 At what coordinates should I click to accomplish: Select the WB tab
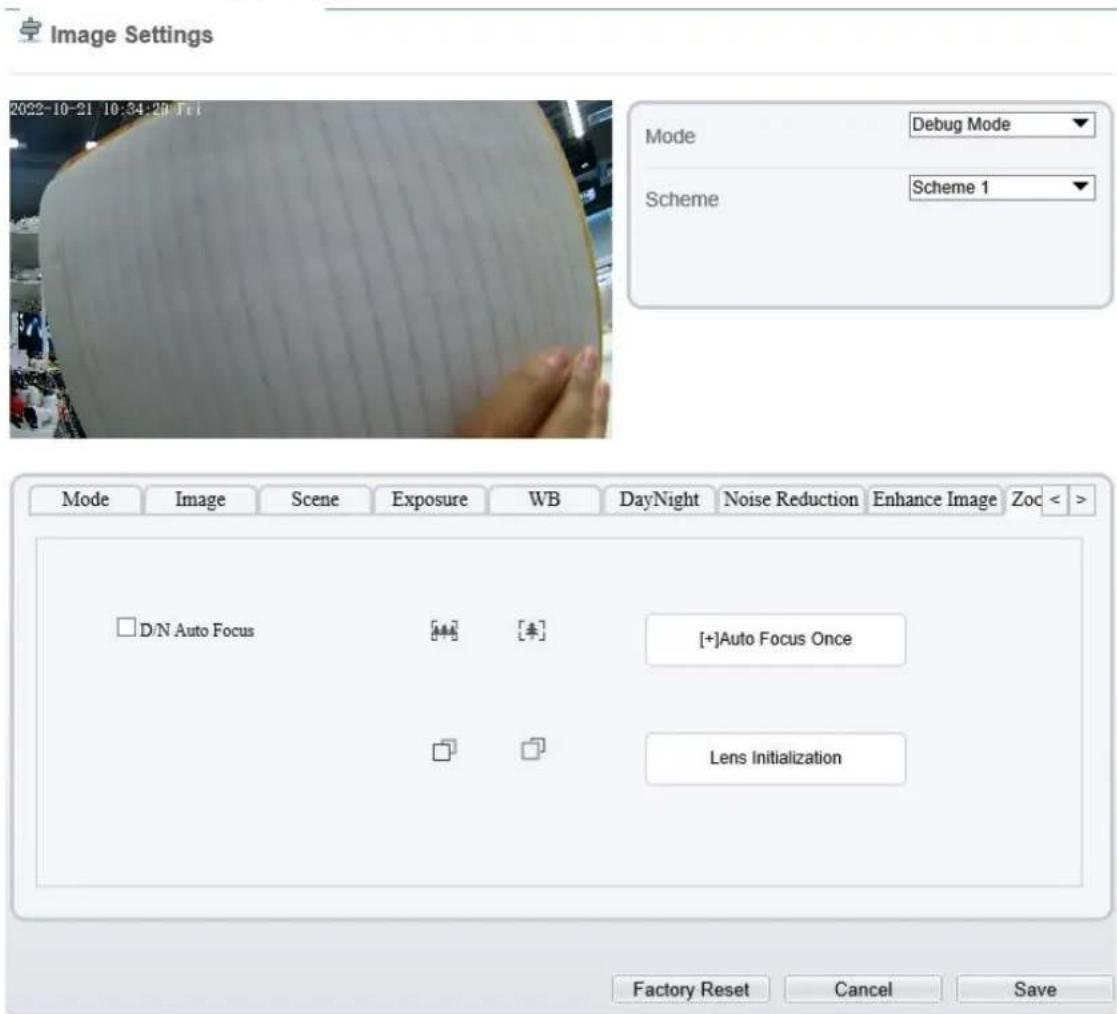[x=544, y=500]
